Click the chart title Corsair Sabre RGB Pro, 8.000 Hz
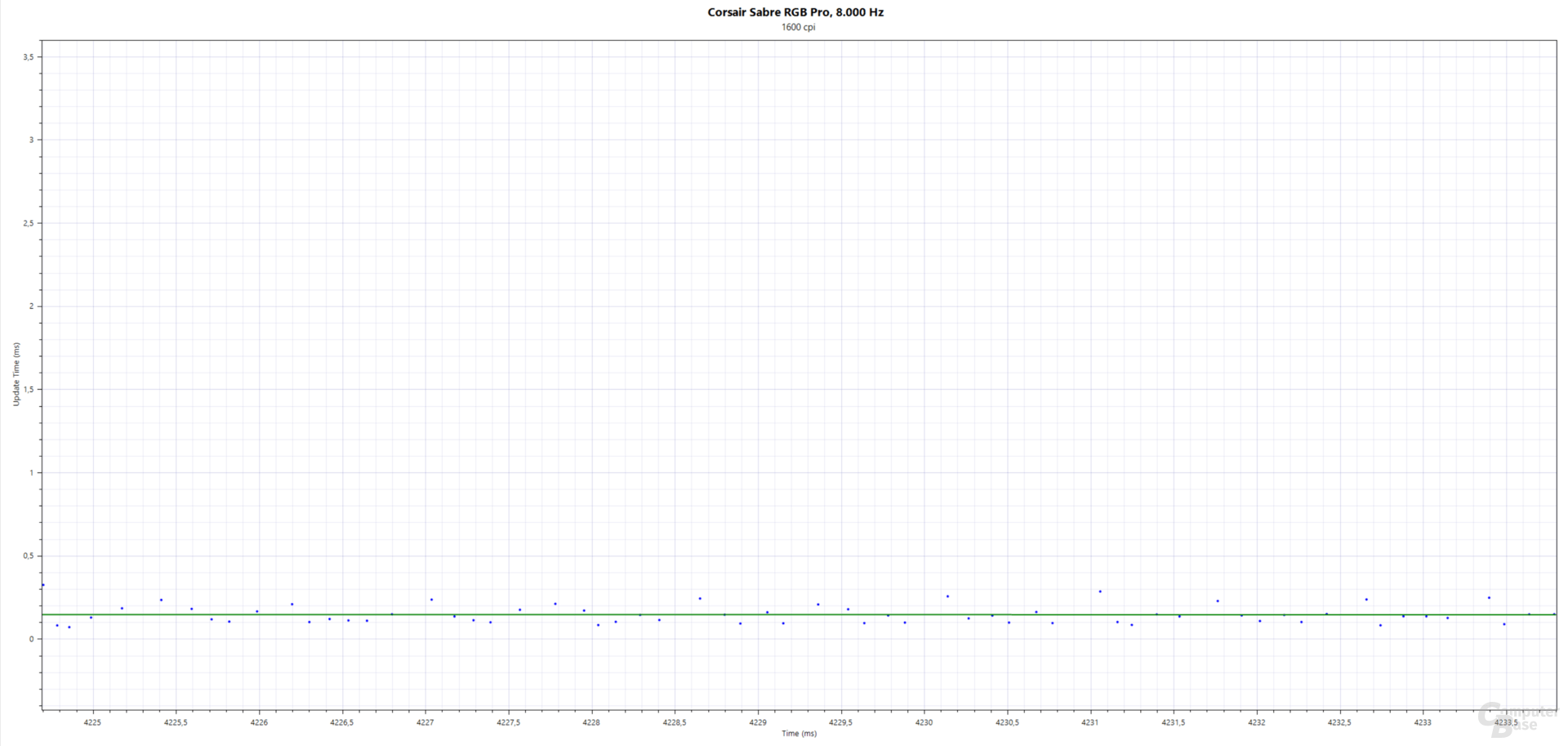The image size is (1568, 746). pos(795,12)
